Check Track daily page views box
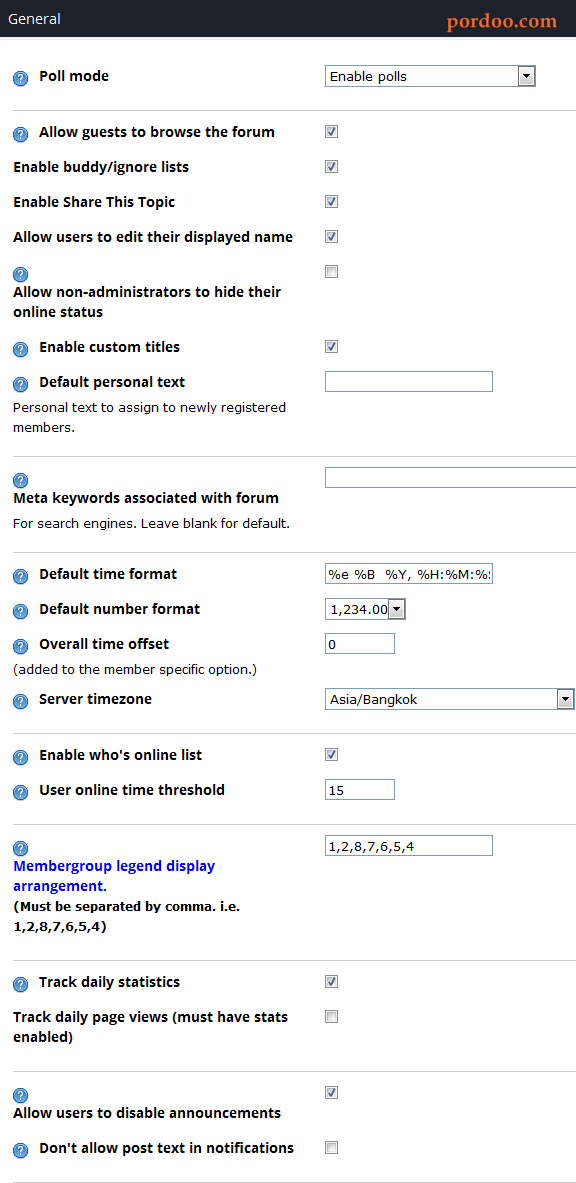 [x=331, y=1016]
